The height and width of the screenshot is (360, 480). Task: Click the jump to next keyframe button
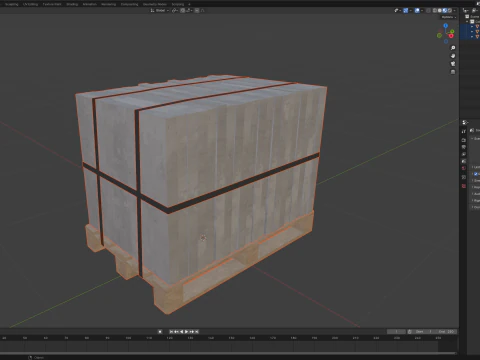pos(192,332)
